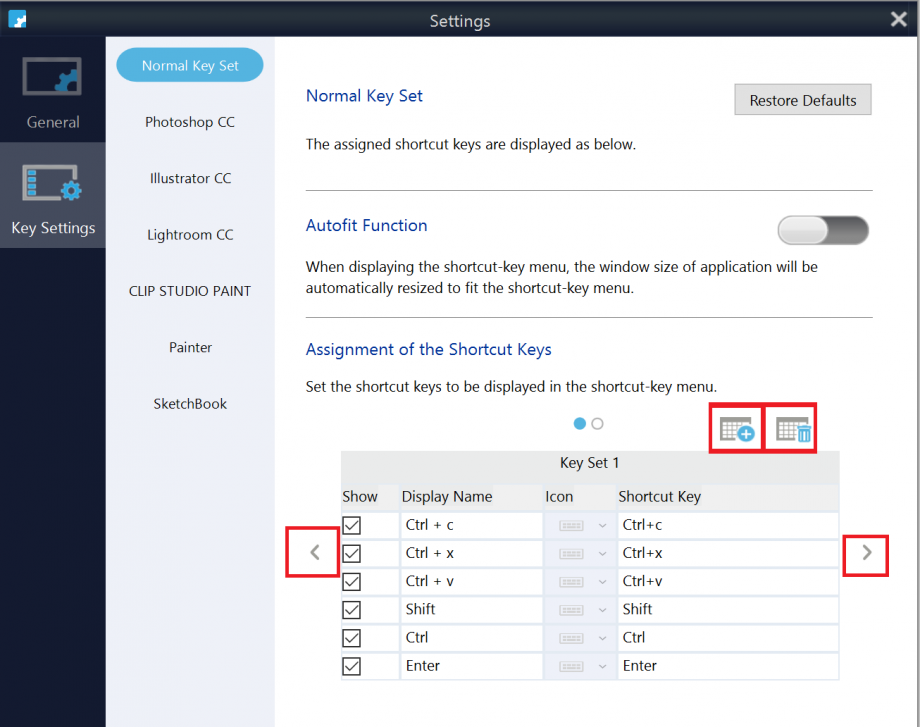Select the SketchBook key set
The width and height of the screenshot is (920, 727).
click(x=190, y=404)
